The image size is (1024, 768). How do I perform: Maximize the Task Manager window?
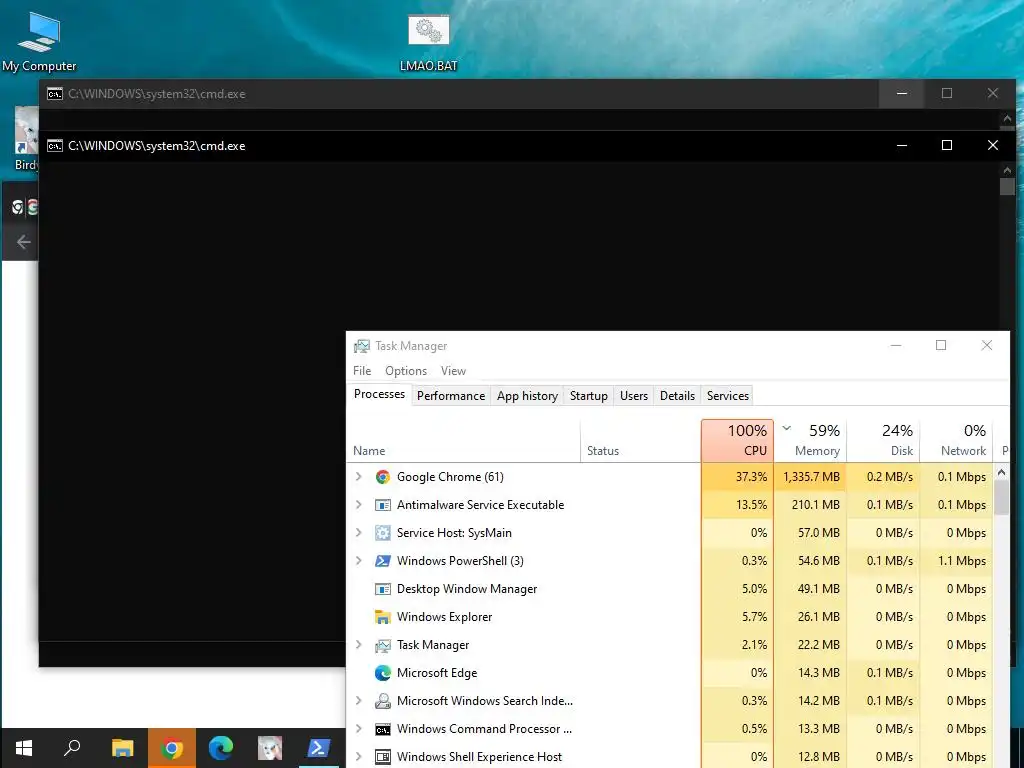click(x=941, y=345)
